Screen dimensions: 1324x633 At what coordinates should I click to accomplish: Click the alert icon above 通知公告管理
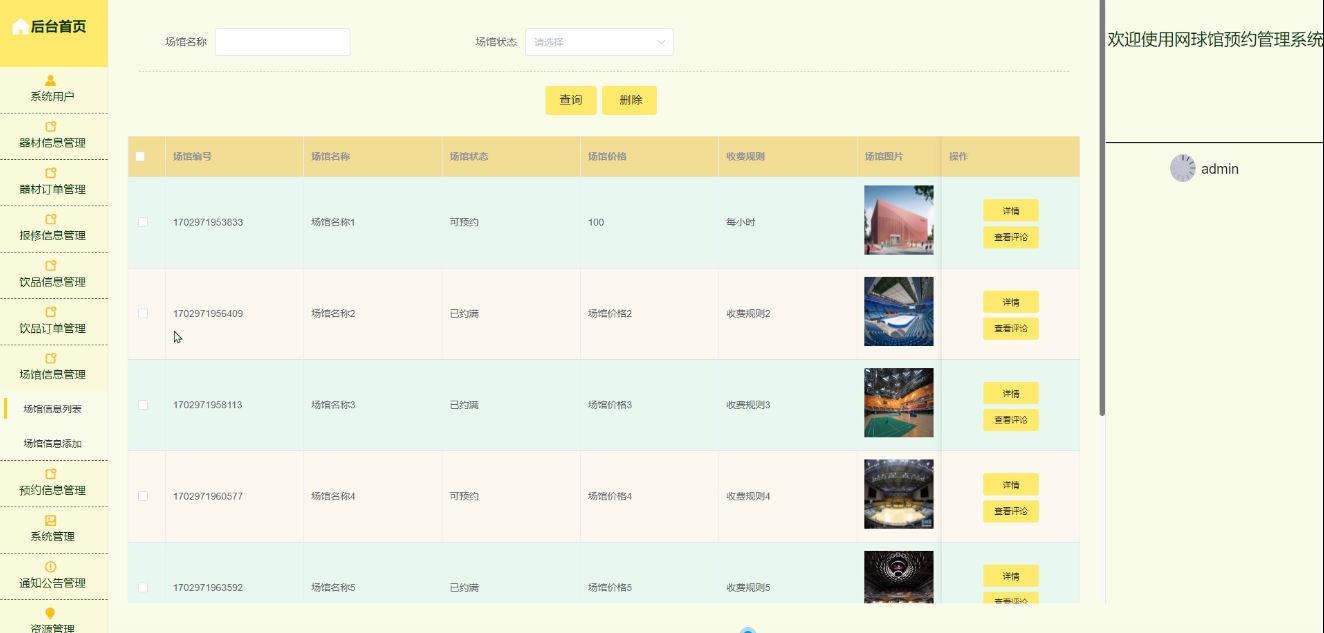click(x=51, y=567)
